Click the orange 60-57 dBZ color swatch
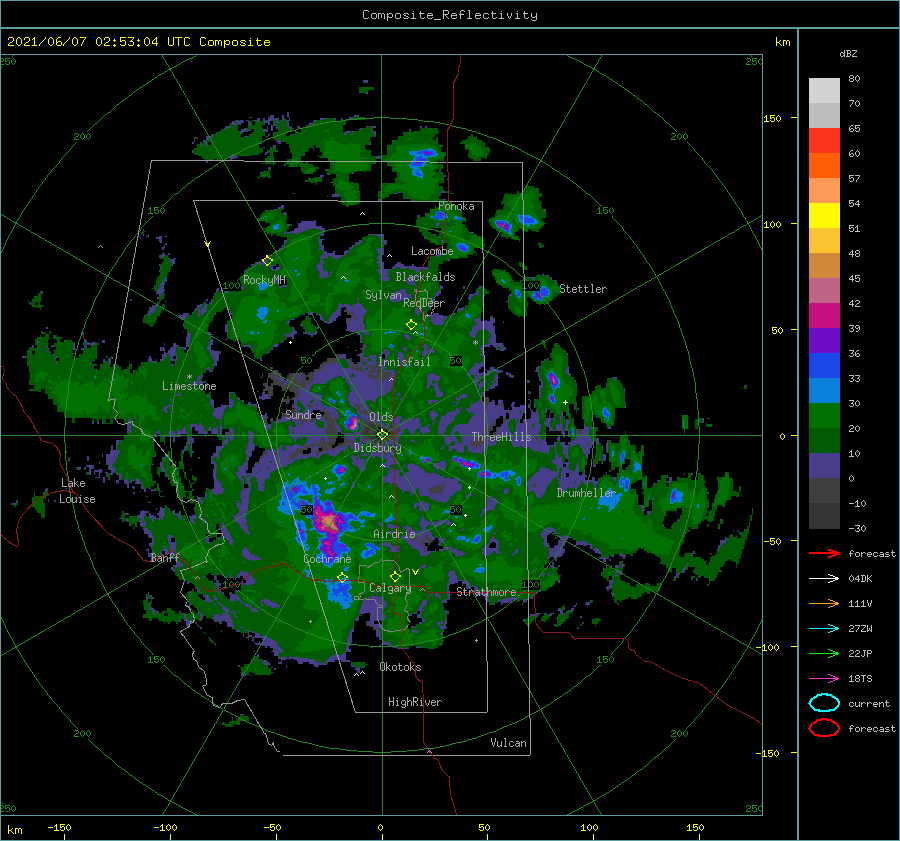 pos(824,166)
